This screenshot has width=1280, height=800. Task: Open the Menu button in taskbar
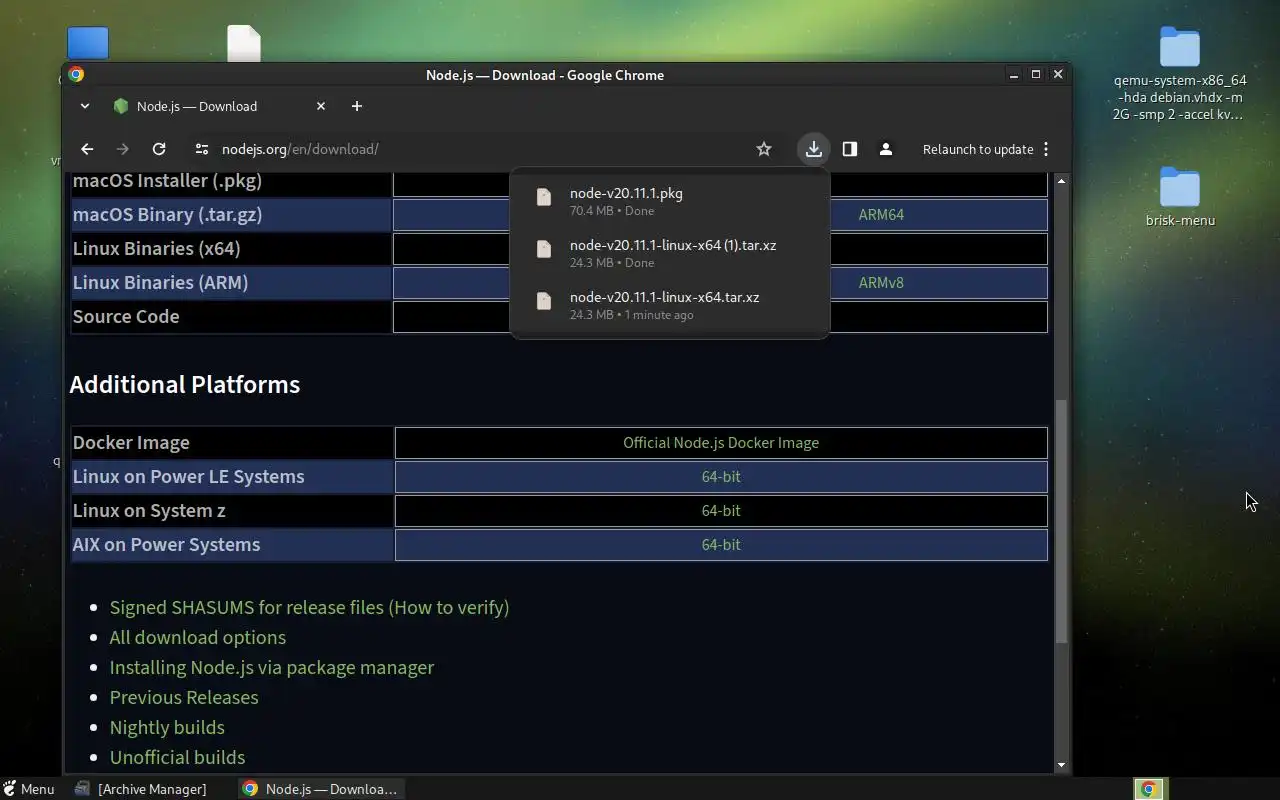[28, 789]
